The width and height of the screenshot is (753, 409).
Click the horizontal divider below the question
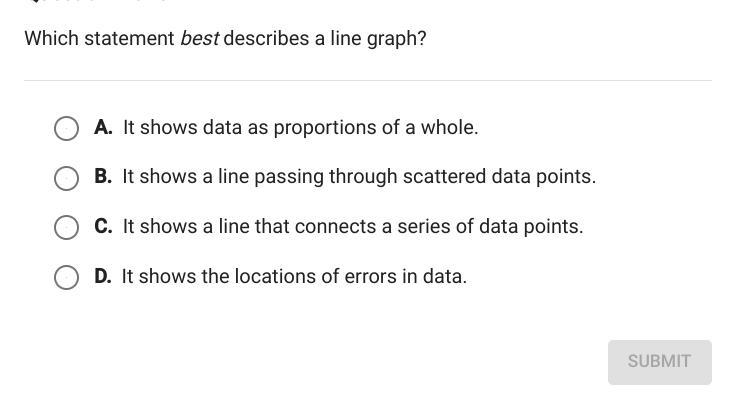[x=368, y=81]
